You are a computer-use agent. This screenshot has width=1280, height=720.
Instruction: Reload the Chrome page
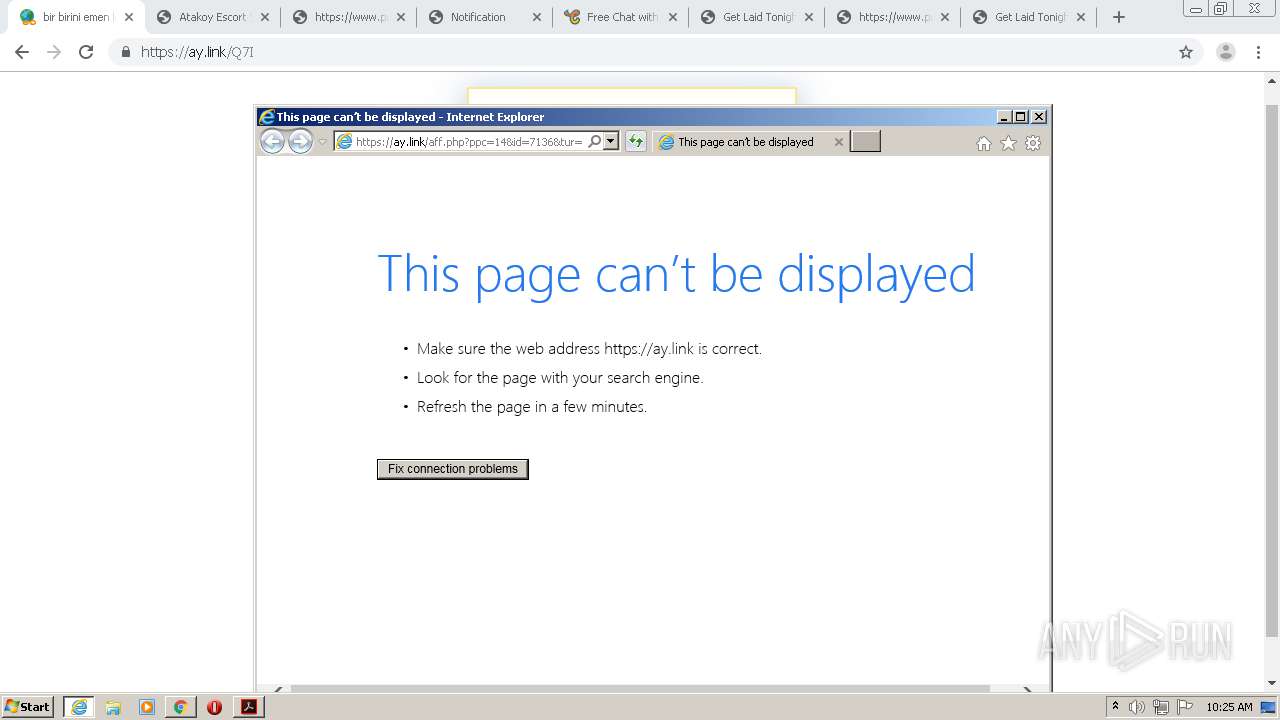(86, 52)
